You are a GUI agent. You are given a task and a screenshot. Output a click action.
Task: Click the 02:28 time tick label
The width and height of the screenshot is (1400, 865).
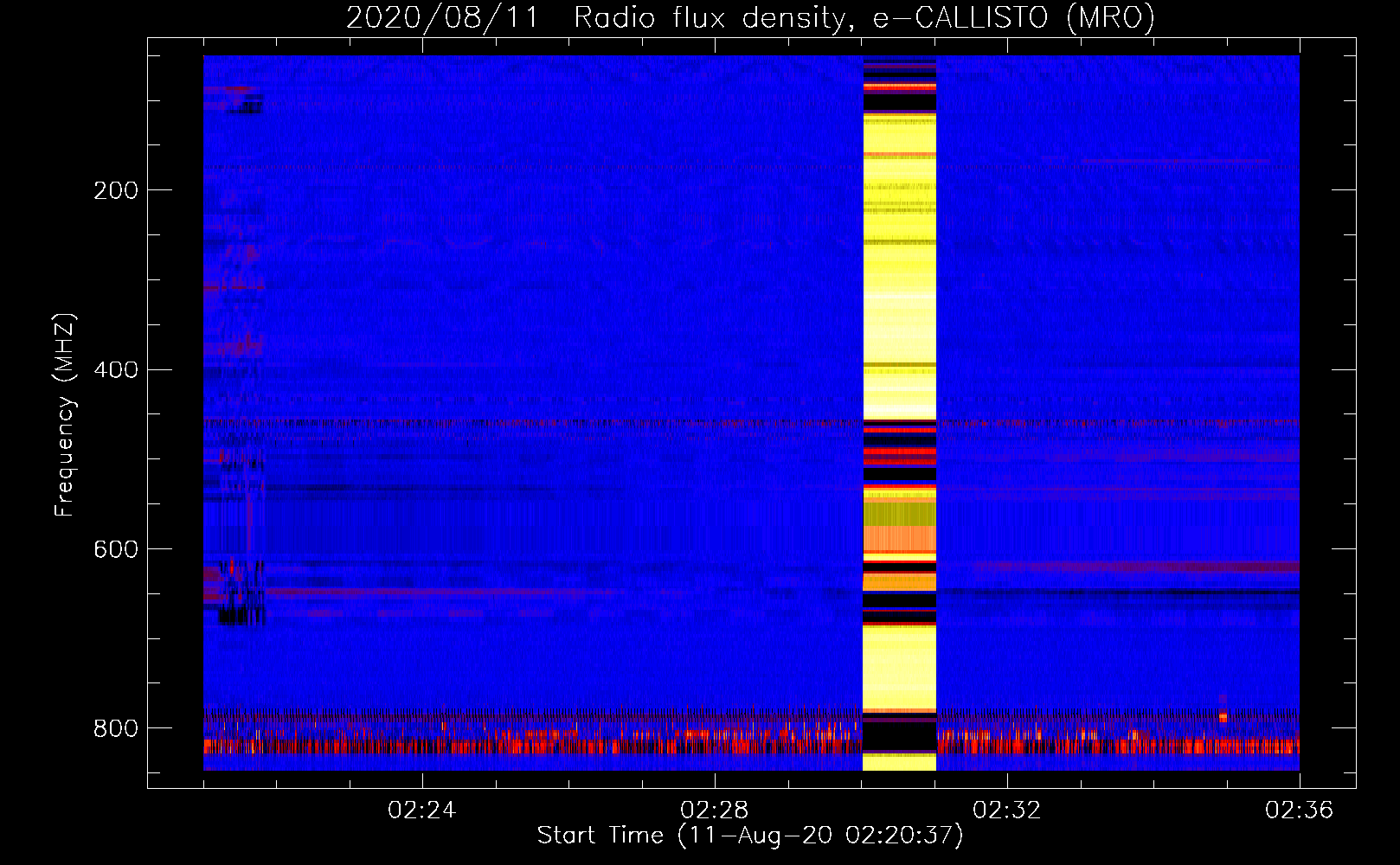[x=714, y=811]
